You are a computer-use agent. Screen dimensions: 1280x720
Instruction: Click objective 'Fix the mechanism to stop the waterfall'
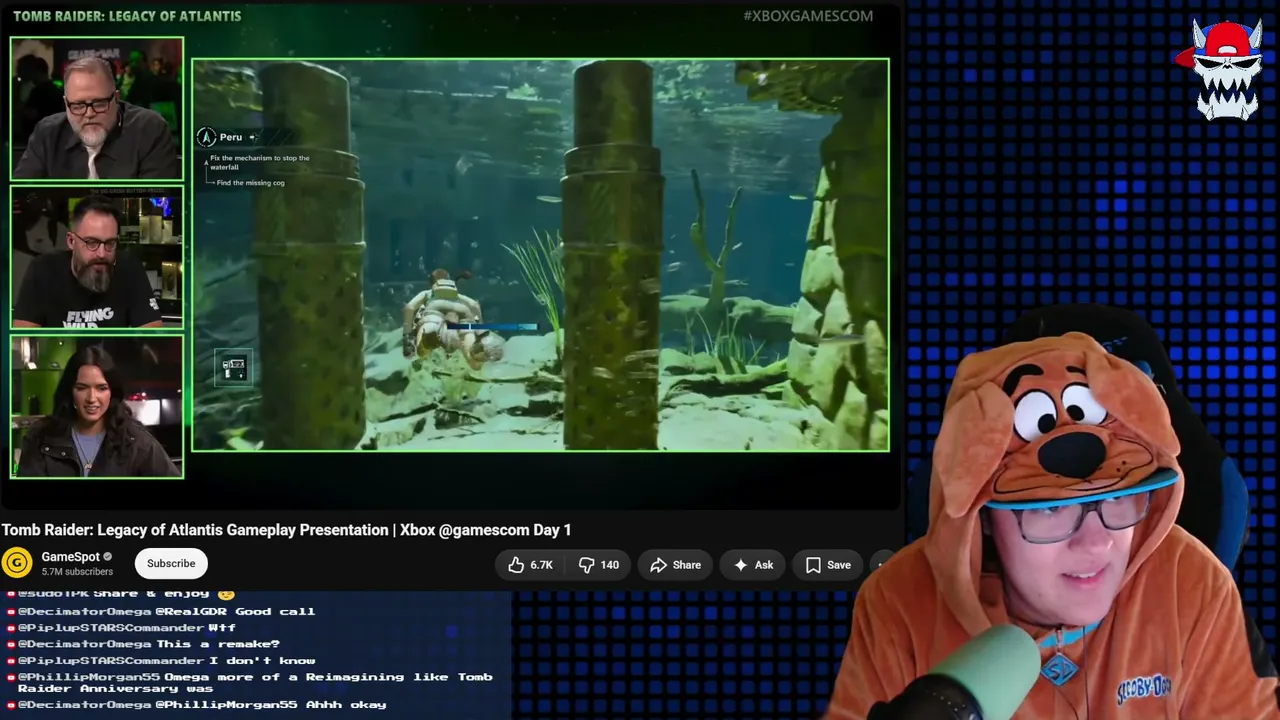(x=260, y=162)
